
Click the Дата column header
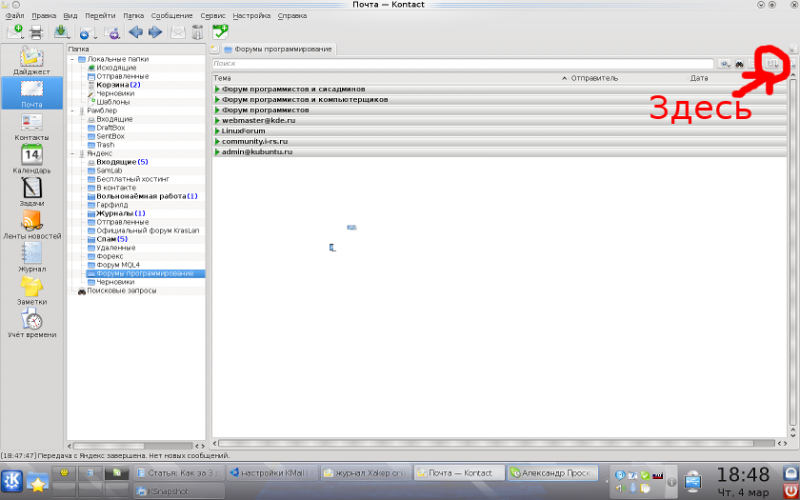pos(737,78)
